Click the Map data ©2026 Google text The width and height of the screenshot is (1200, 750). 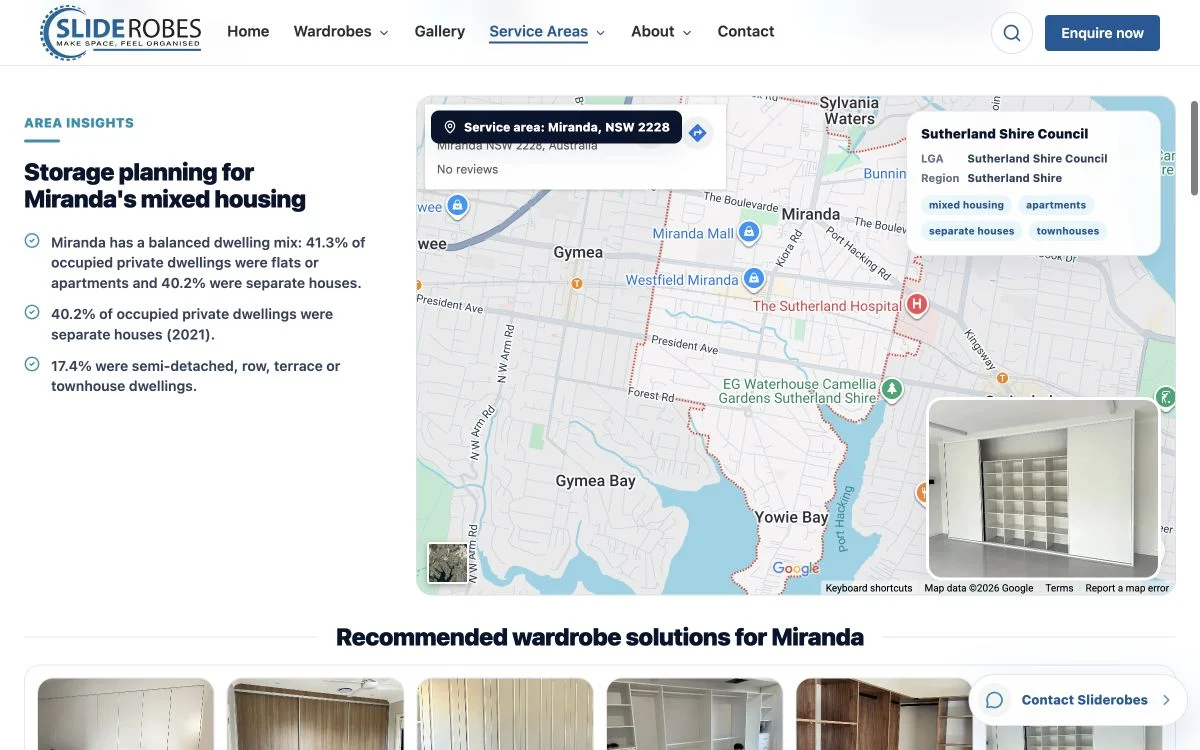[x=979, y=588]
